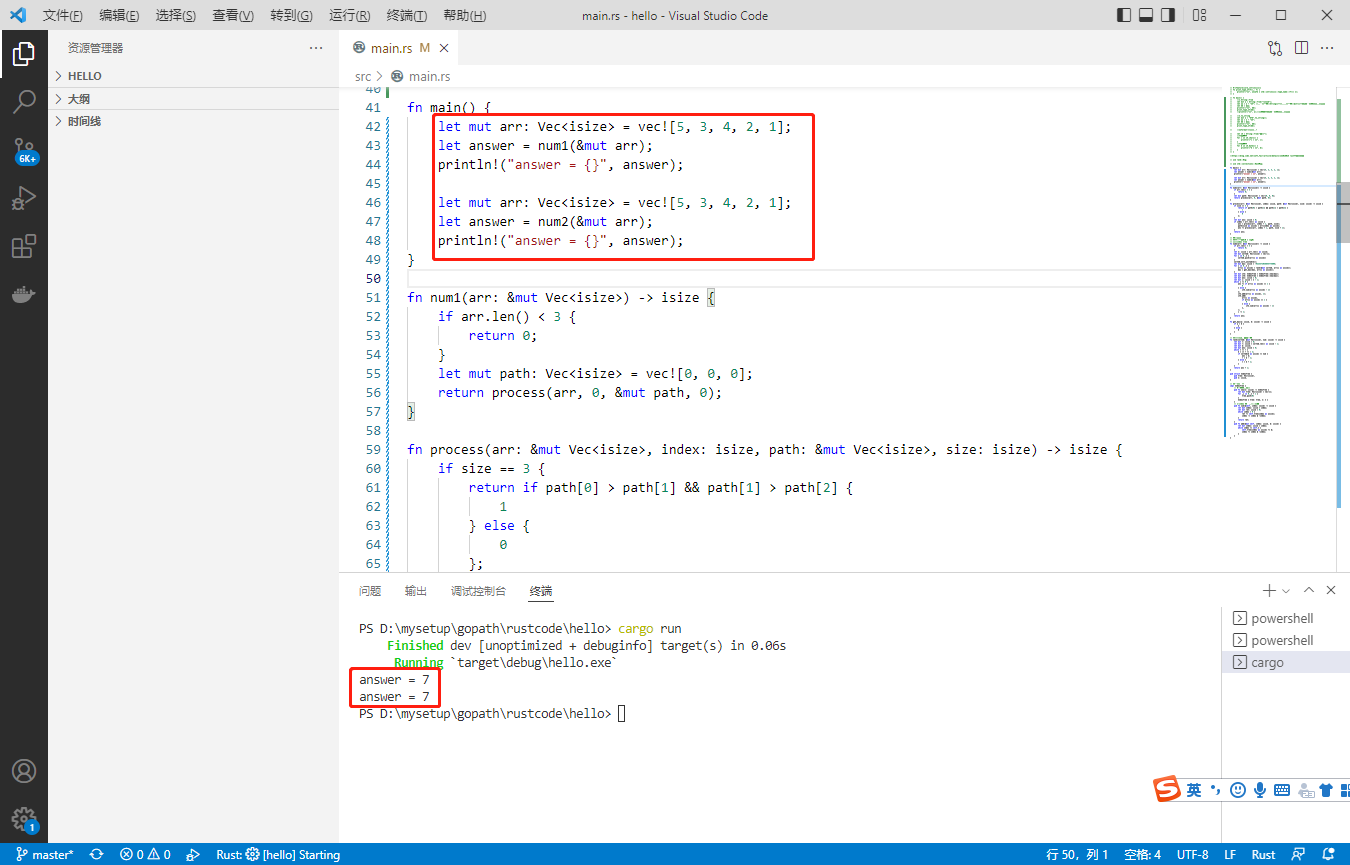Open editor more actions ellipsis
Screen dimensions: 1350x865
[x=1327, y=48]
